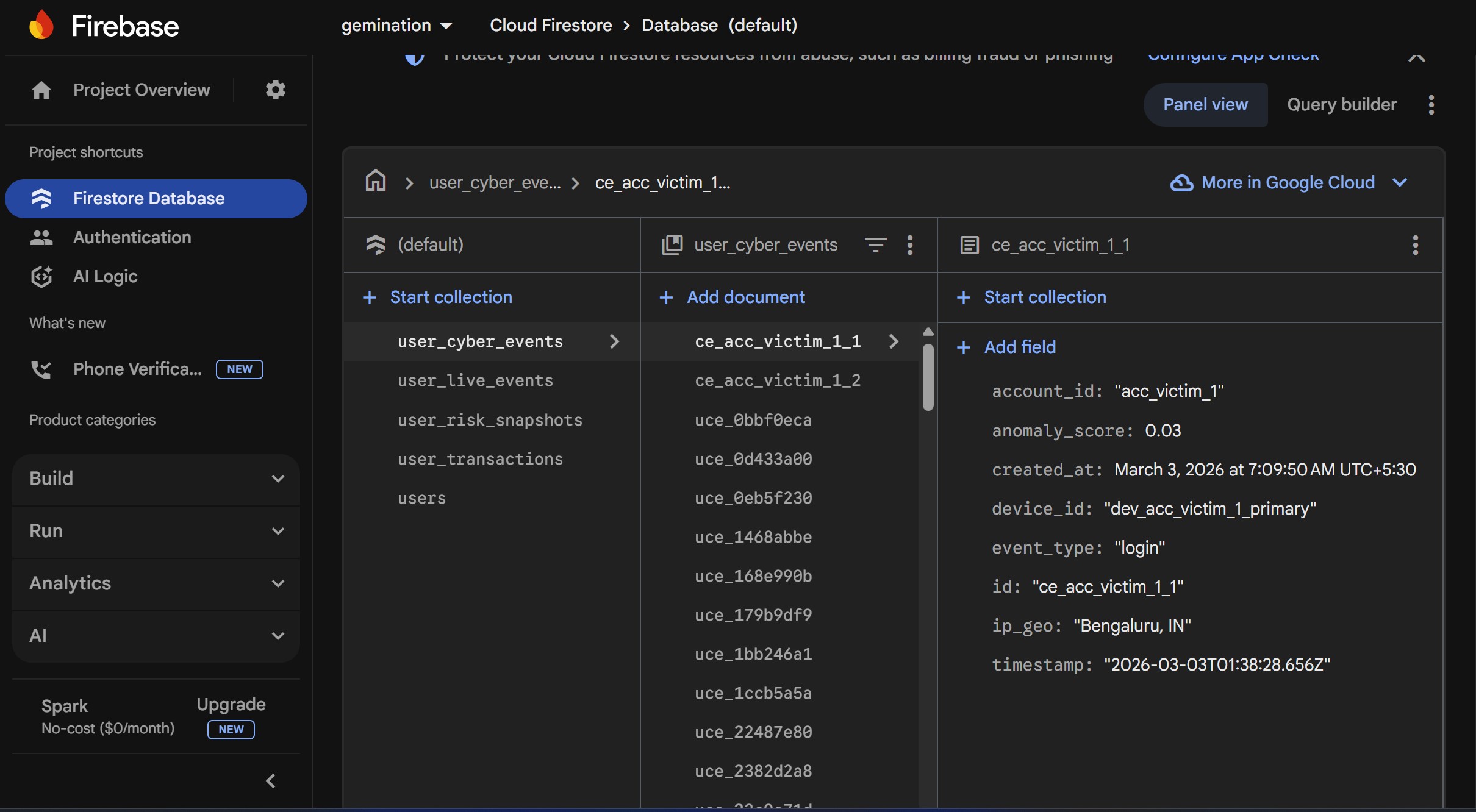
Task: Collapse the App Check banner
Action: coord(1416,57)
